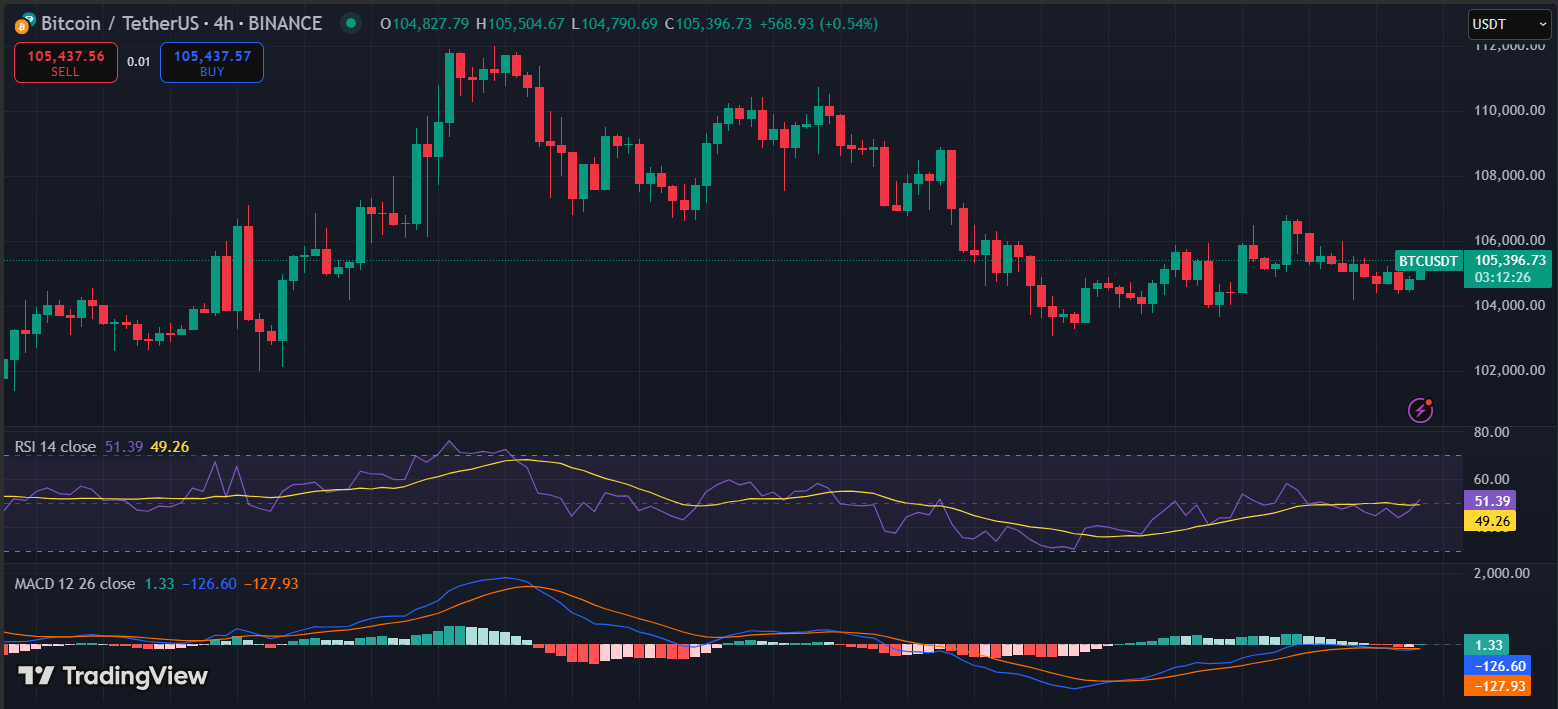
Task: Click the orange −127.93 value in MACD legend
Action: 271,584
